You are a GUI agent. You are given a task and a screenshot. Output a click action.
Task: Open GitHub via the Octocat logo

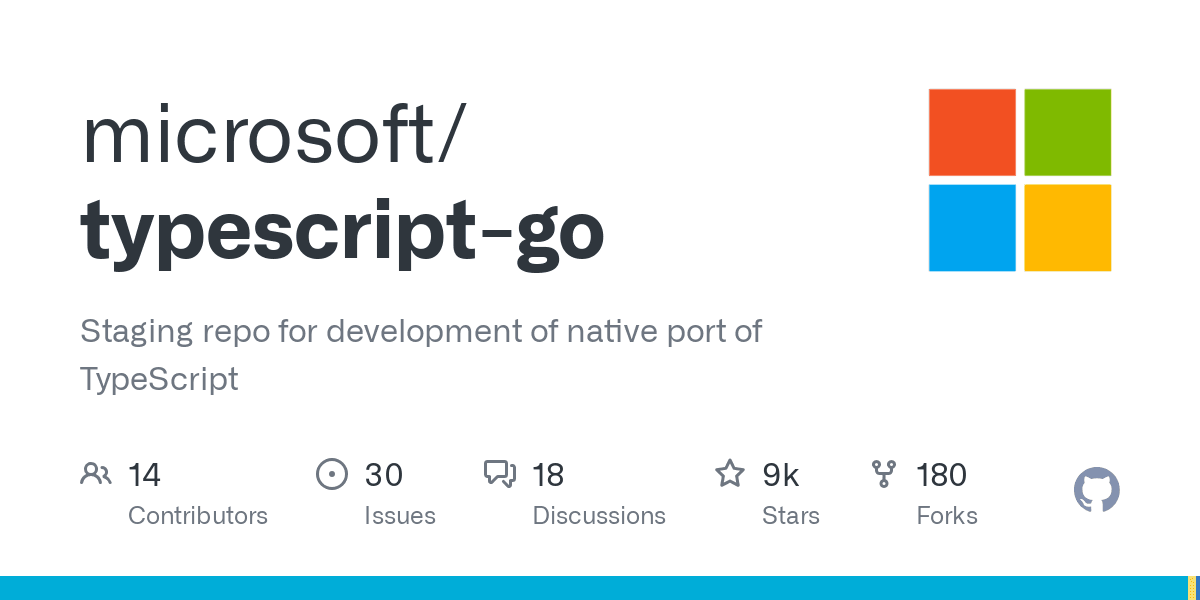[x=1096, y=490]
